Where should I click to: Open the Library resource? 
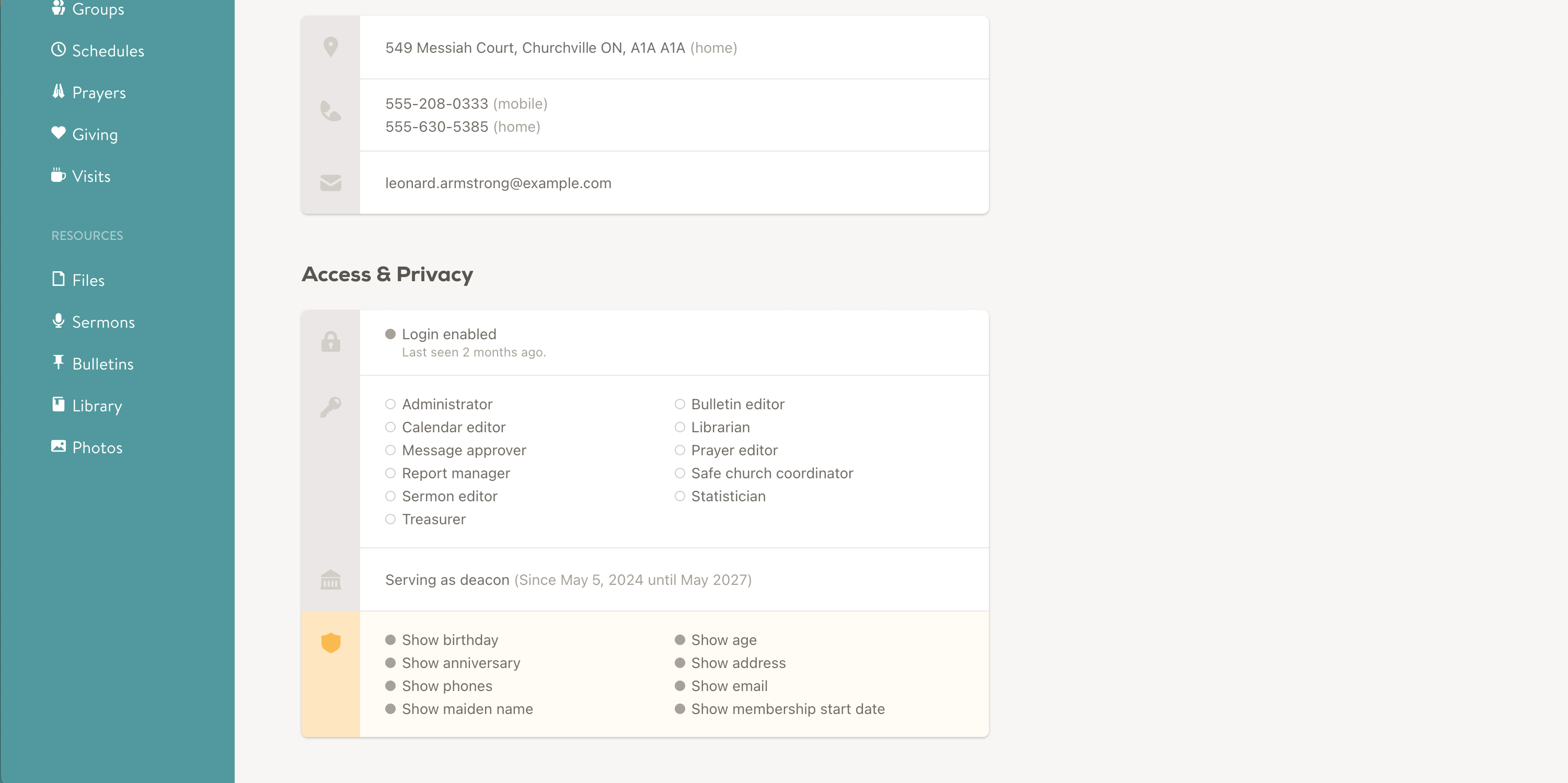point(86,406)
